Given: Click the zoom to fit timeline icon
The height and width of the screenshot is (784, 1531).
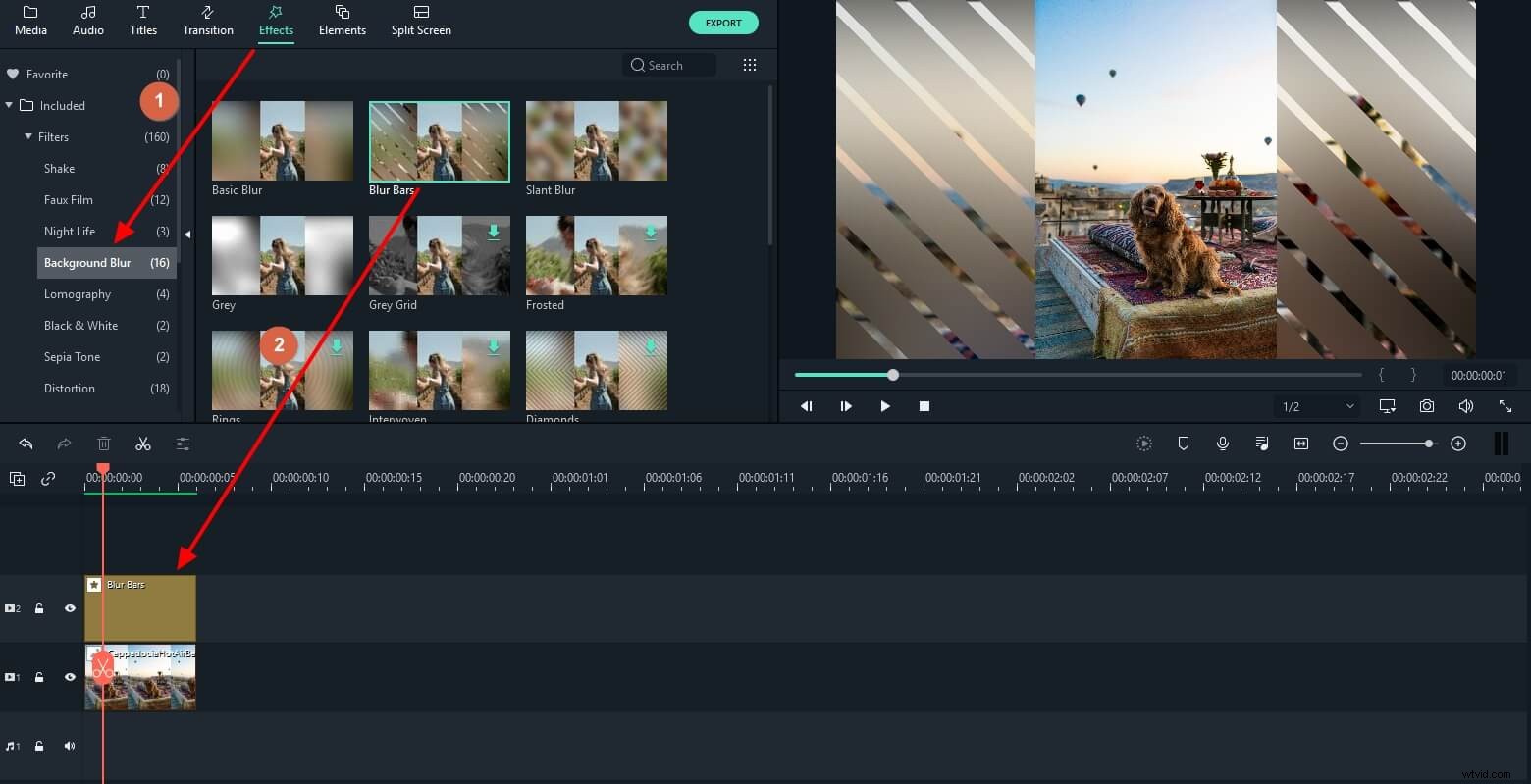Looking at the screenshot, I should [1301, 444].
